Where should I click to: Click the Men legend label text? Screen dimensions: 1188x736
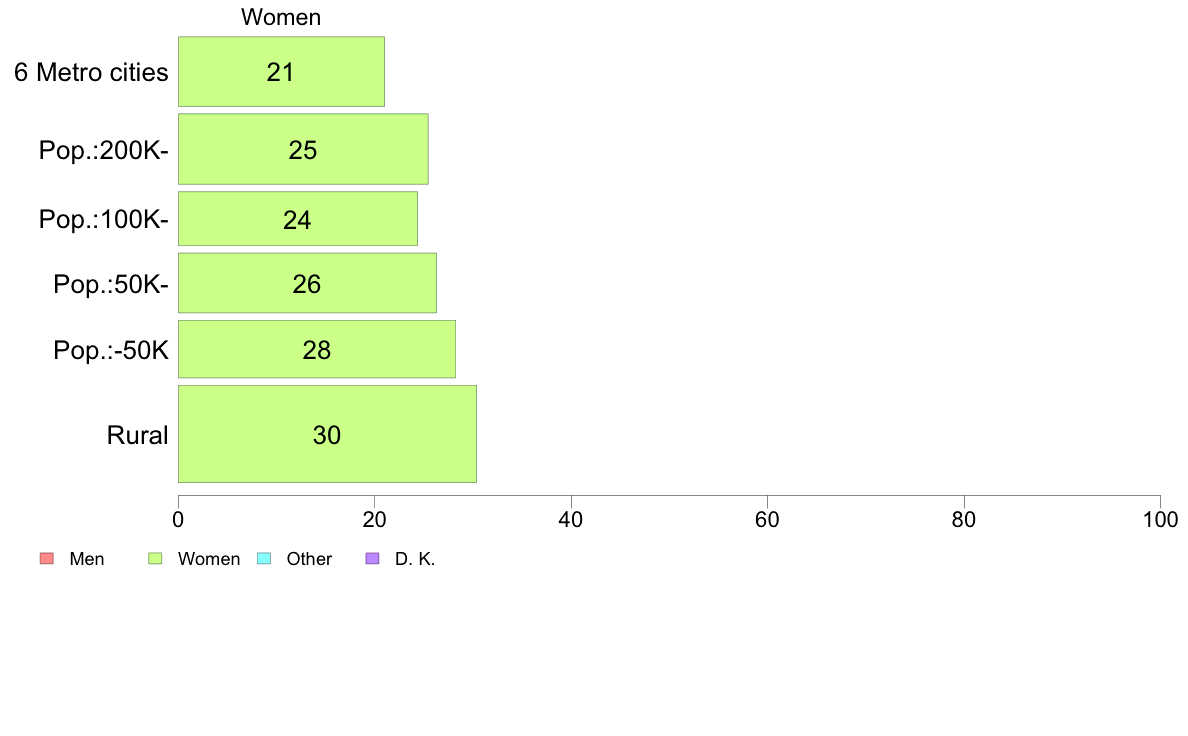[86, 559]
